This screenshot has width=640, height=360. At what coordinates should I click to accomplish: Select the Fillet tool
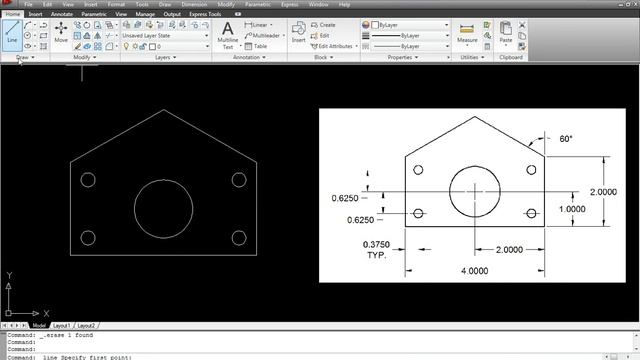click(x=109, y=47)
